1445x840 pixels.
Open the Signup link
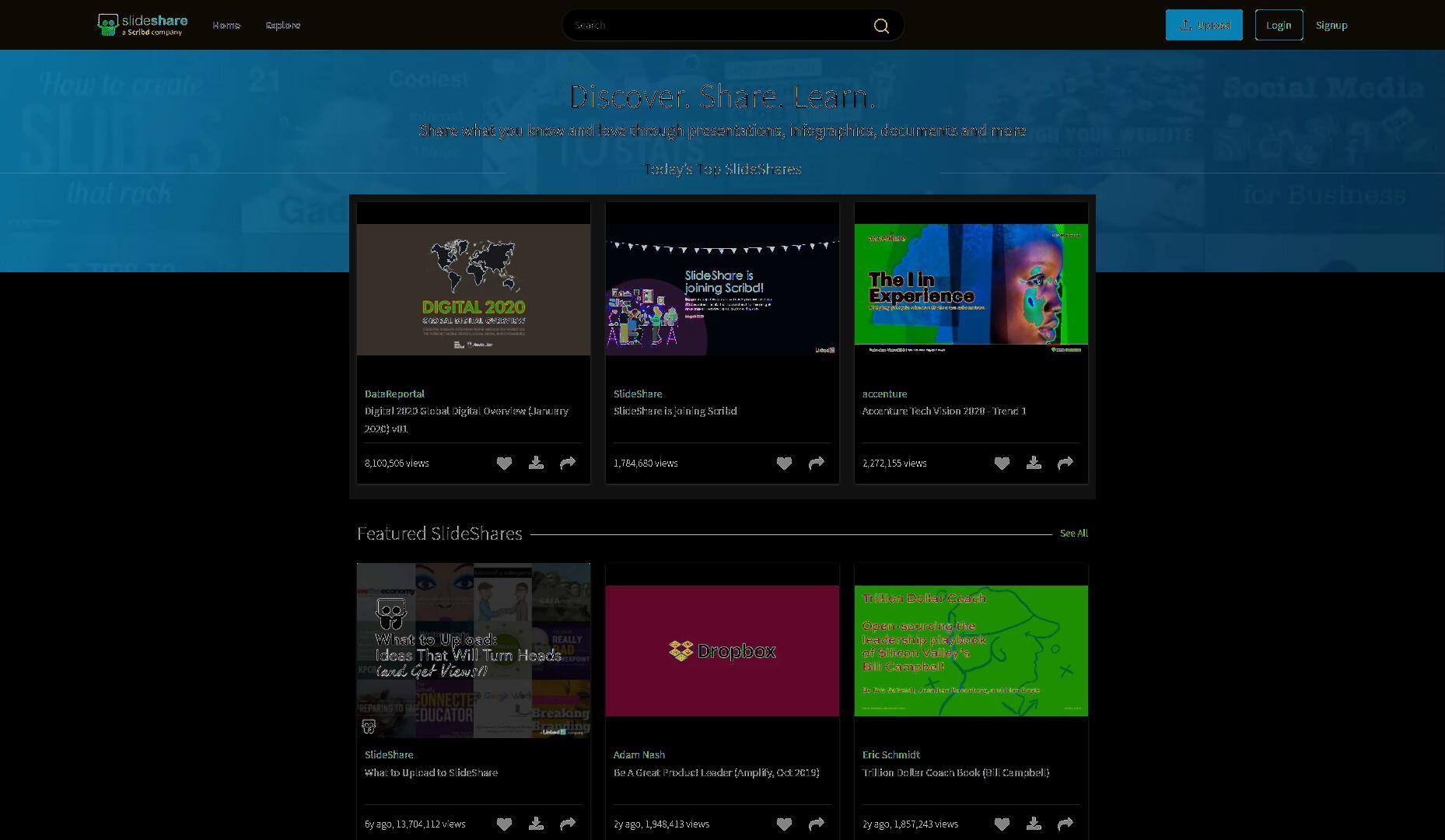[1331, 25]
